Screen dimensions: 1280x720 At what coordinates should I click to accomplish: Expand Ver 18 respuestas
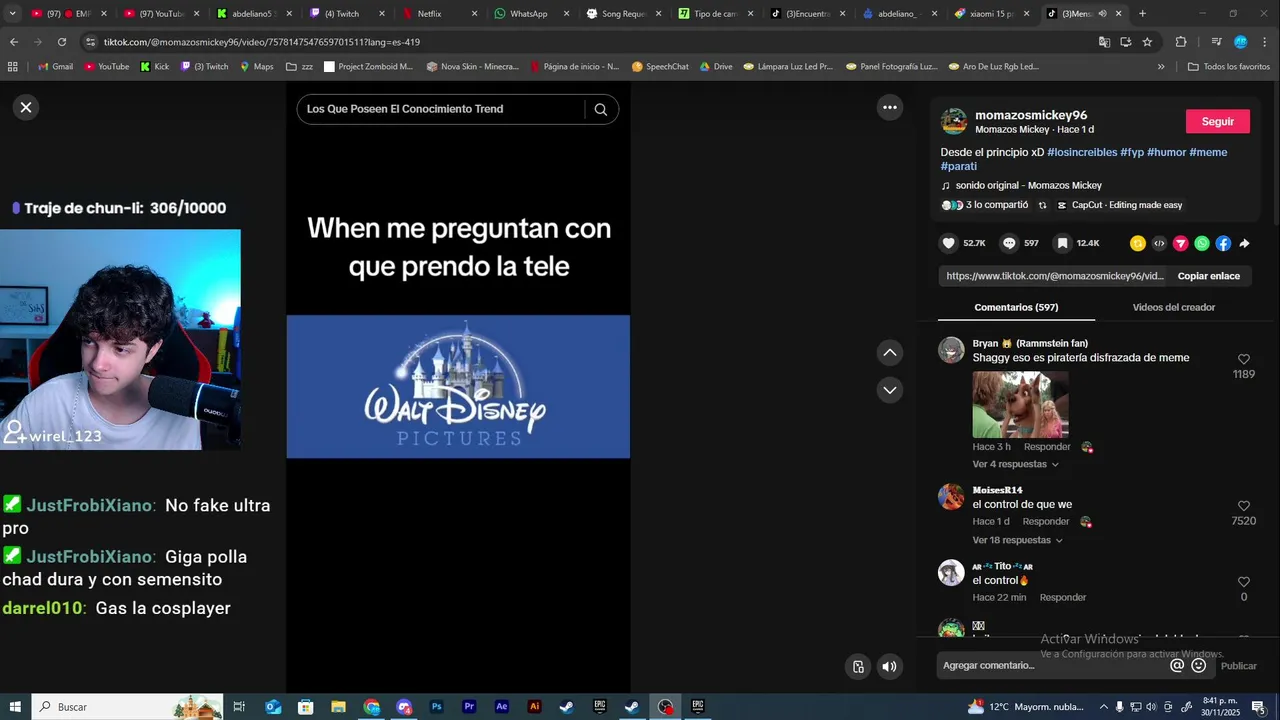click(1017, 540)
